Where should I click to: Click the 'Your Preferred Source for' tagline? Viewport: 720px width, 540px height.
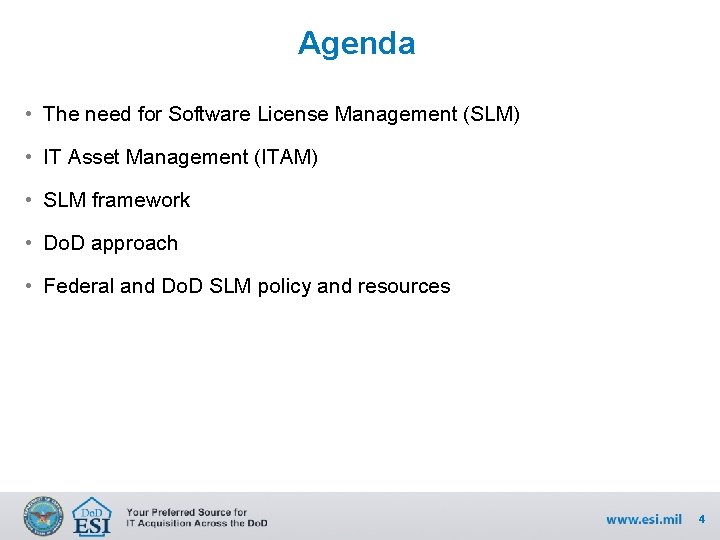(x=186, y=512)
